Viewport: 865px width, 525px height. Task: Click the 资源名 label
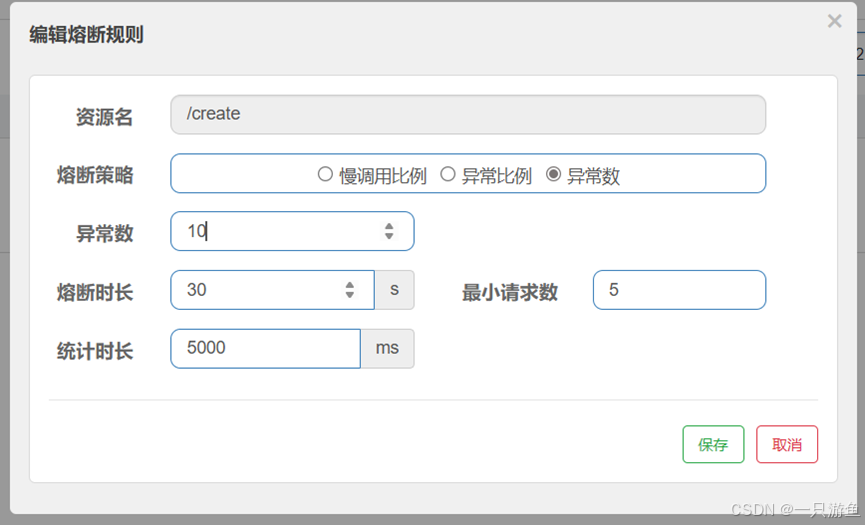pos(104,117)
